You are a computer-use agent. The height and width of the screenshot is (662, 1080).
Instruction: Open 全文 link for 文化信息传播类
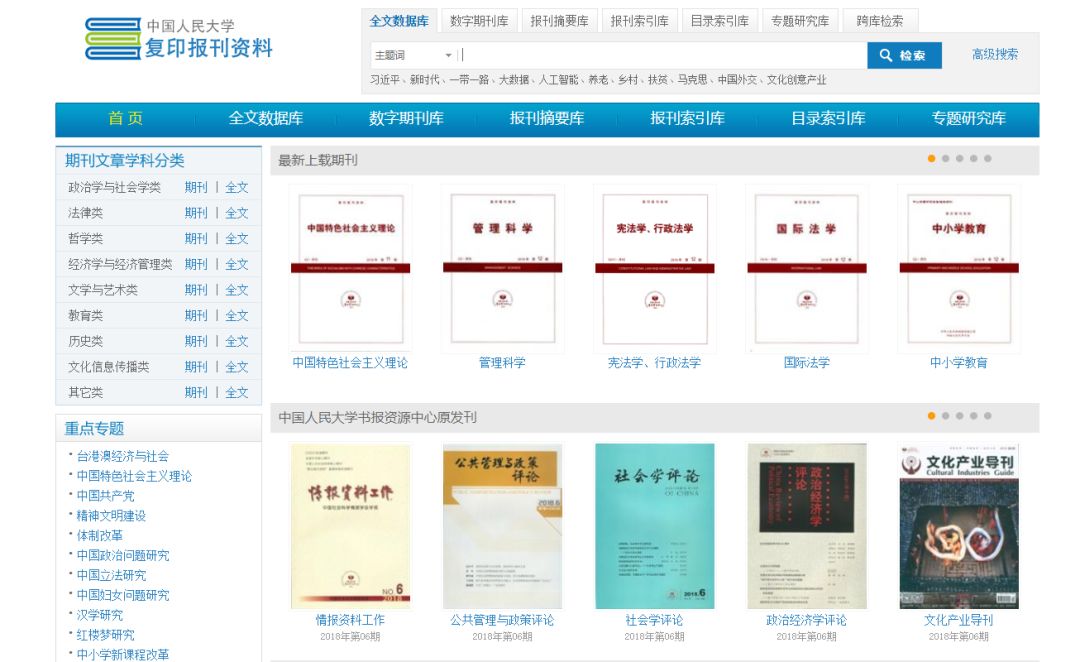click(x=236, y=366)
